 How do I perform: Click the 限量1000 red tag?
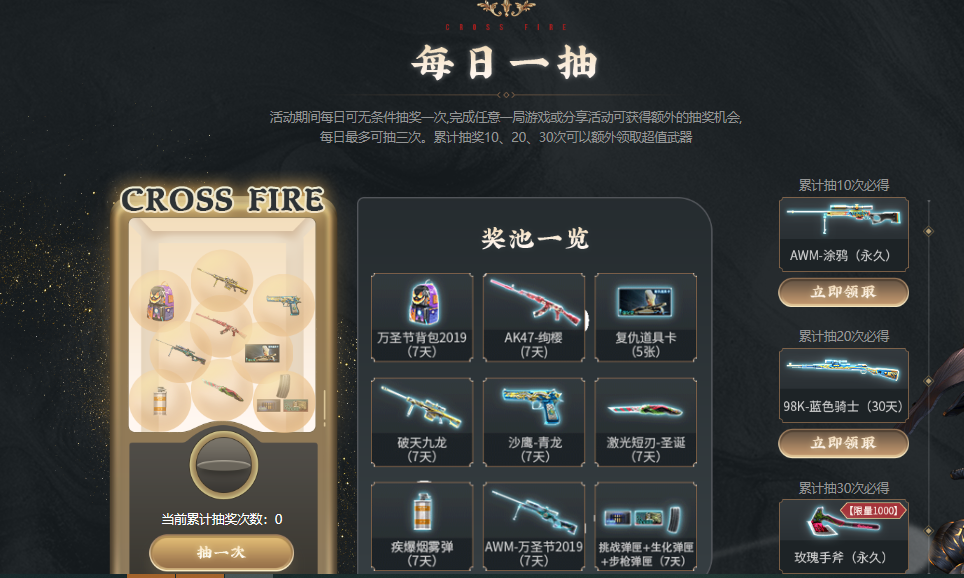874,510
